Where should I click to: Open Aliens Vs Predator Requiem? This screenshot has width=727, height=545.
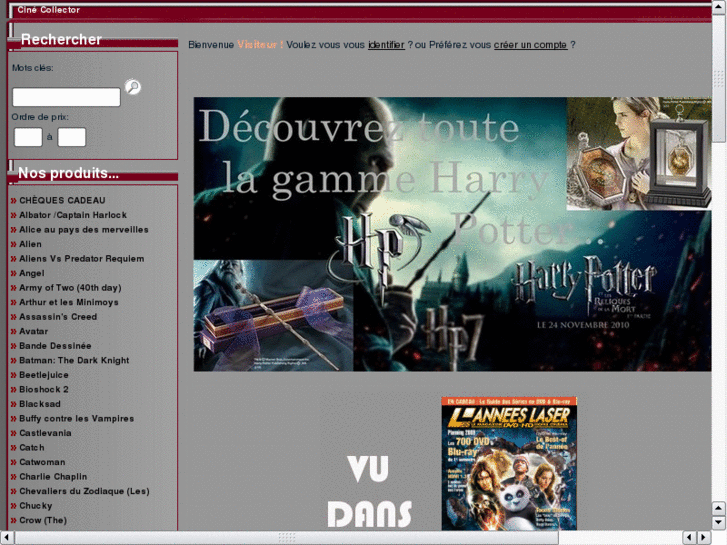82,258
